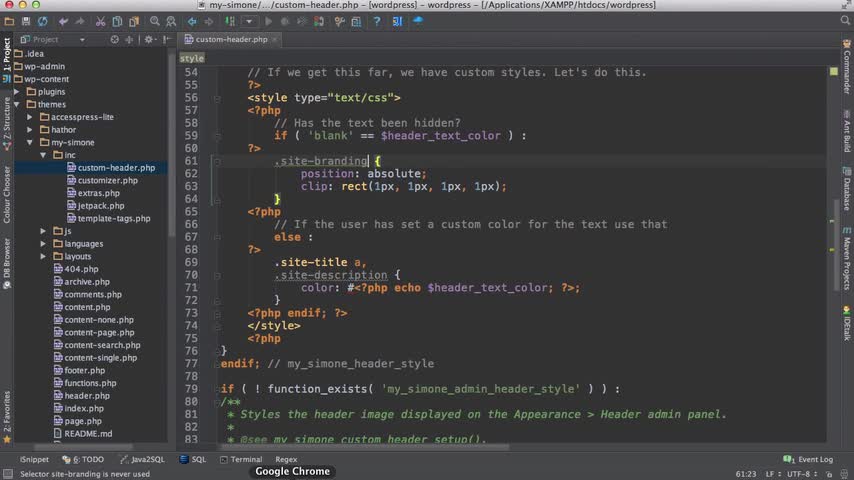Open Help with the question mark icon
Screen dimensions: 854x480
376,21
